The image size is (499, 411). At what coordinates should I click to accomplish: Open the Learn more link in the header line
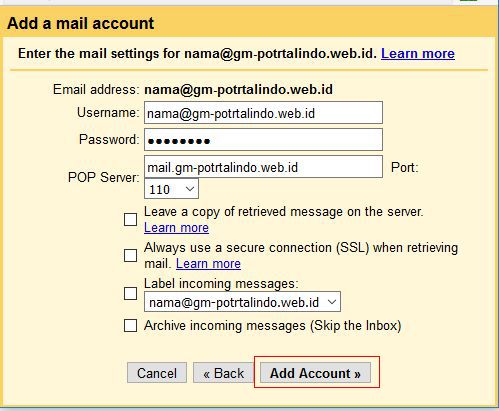(x=418, y=54)
